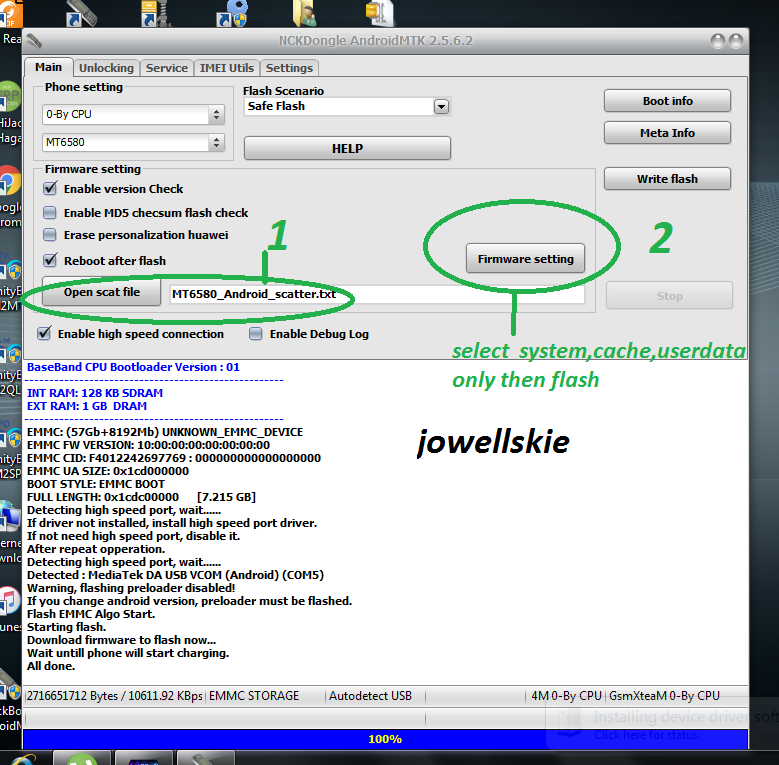The image size is (779, 765).
Task: Click the blue 100% progress bar
Action: click(385, 739)
